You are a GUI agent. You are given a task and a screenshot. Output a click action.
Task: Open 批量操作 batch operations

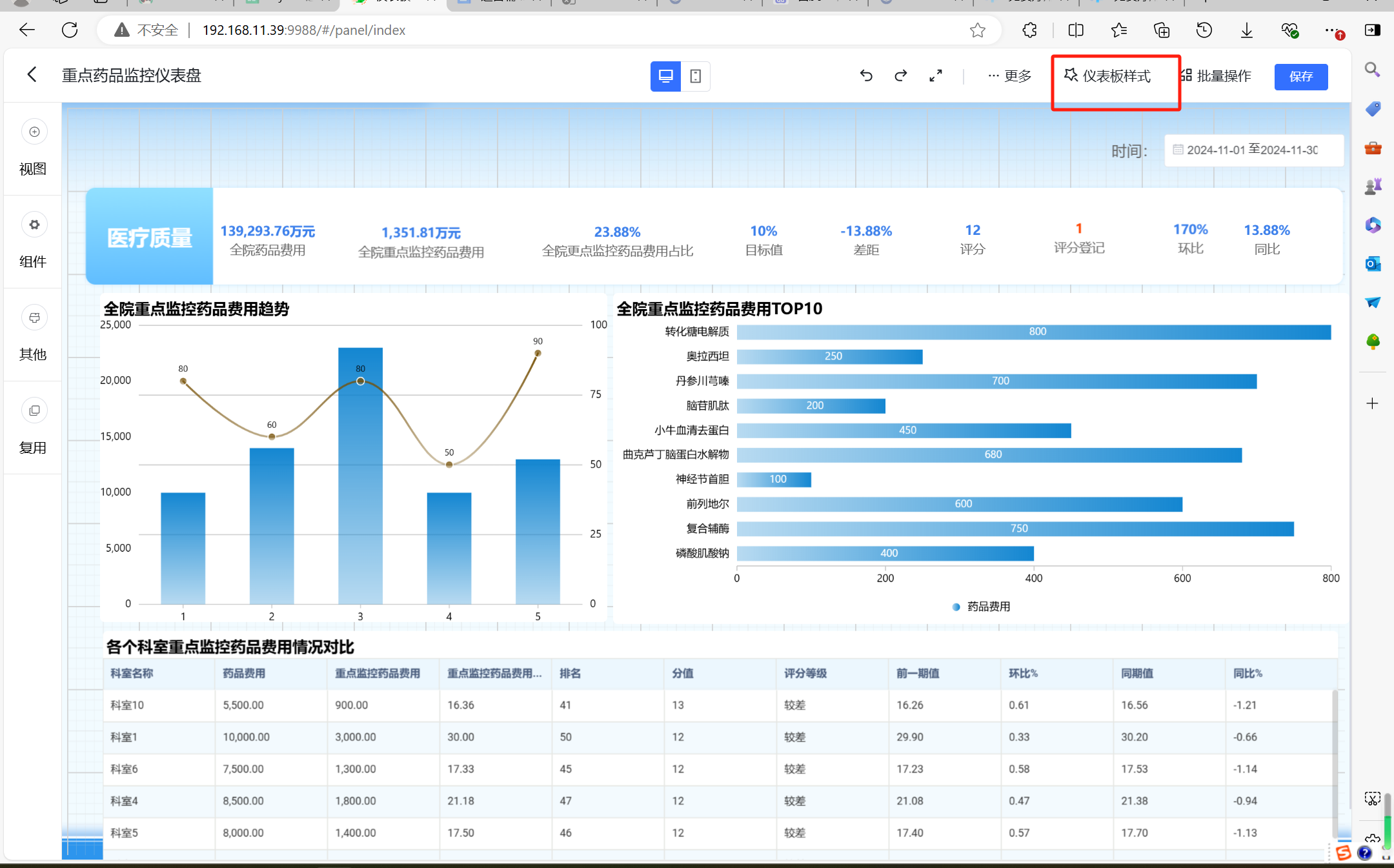click(x=1216, y=76)
